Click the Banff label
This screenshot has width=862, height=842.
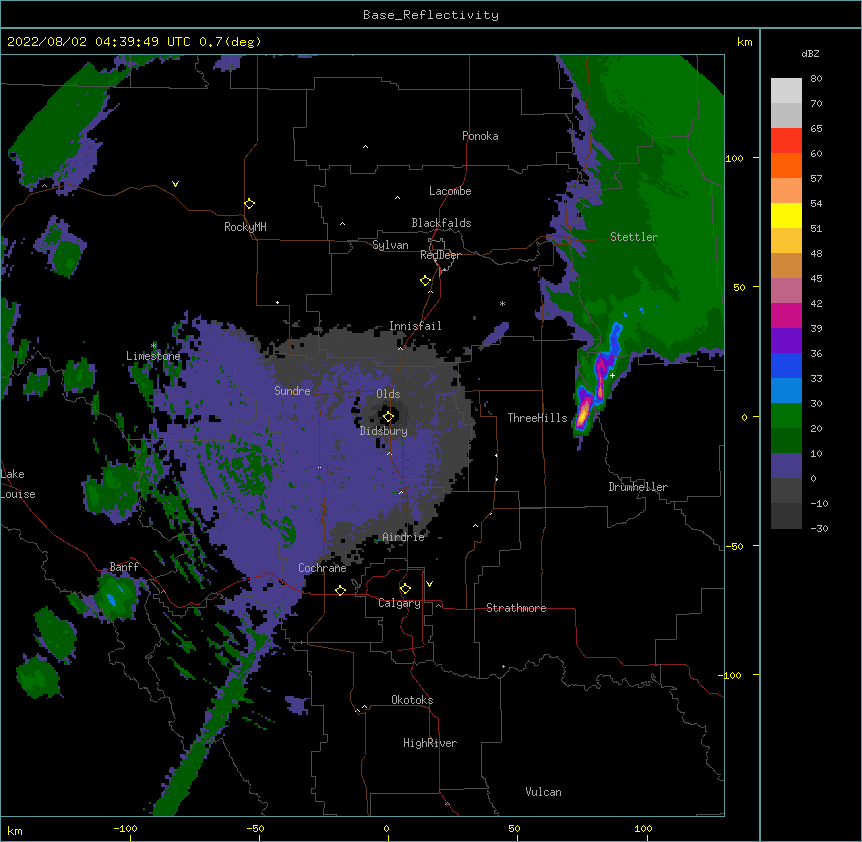124,567
